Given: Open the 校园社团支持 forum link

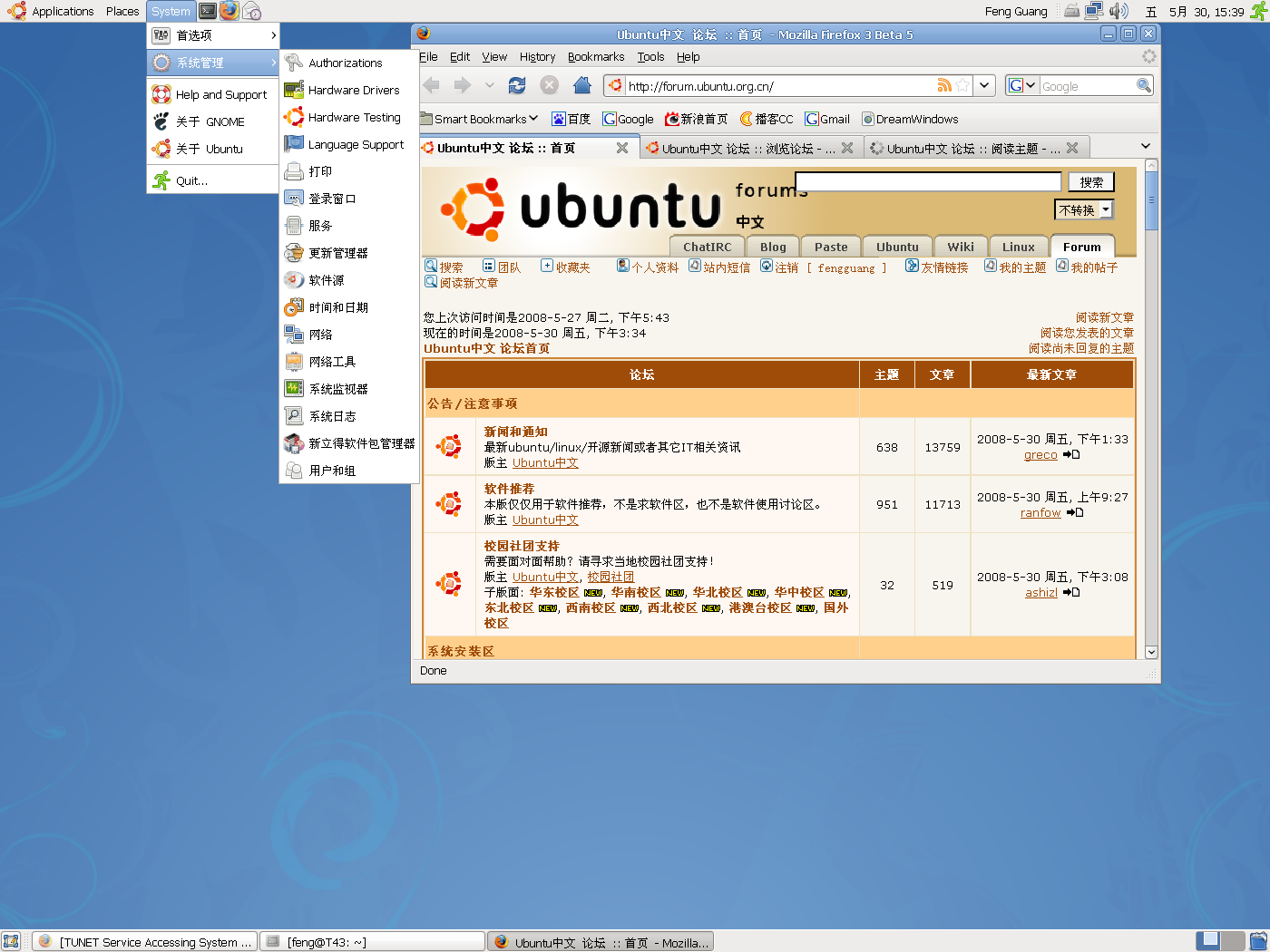Looking at the screenshot, I should [522, 546].
